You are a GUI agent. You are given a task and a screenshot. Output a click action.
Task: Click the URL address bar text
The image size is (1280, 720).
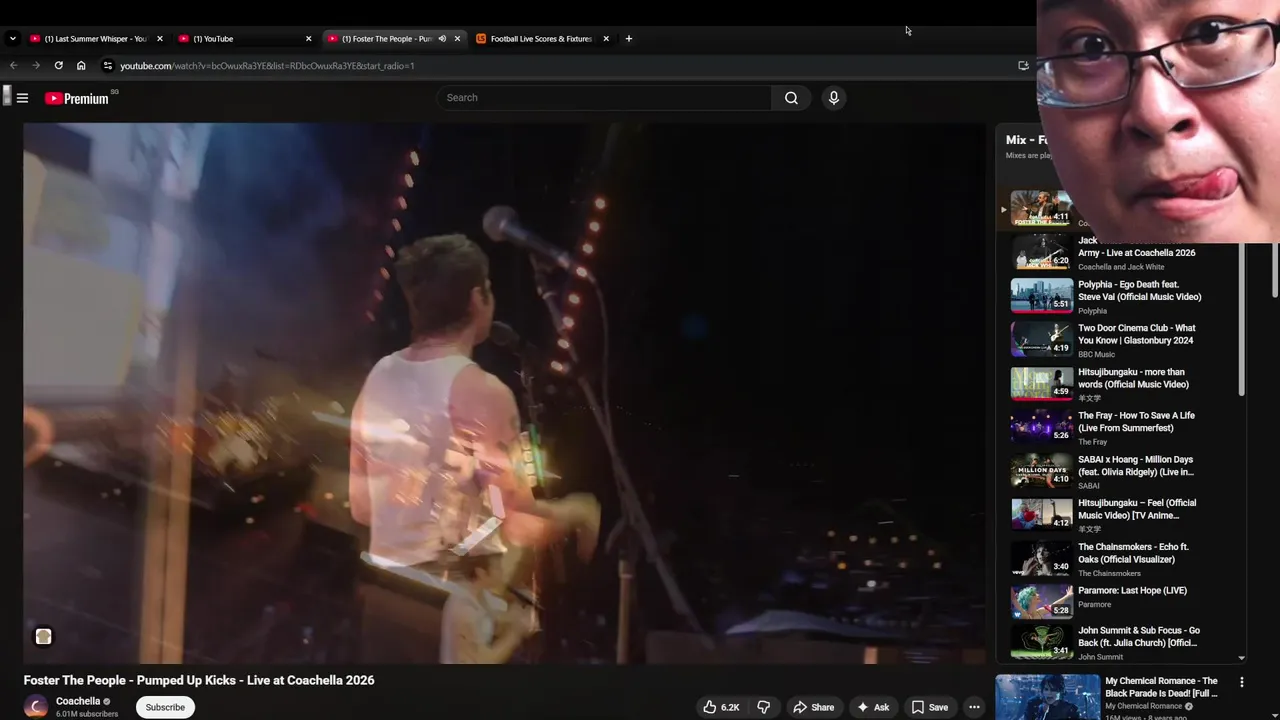[267, 66]
